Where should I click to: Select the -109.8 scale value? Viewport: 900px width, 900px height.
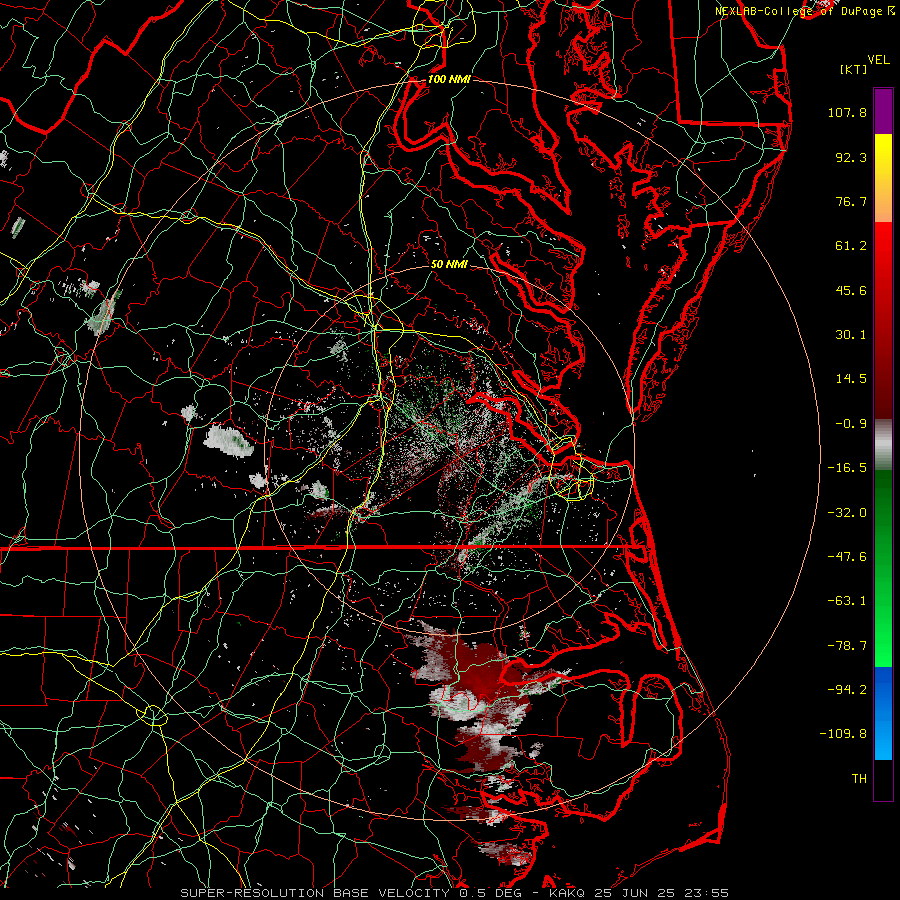coord(843,734)
